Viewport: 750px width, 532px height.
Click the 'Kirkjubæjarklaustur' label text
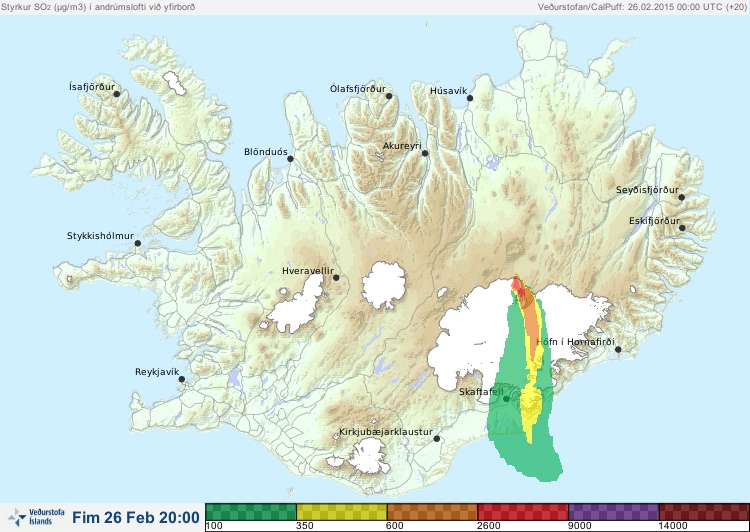pos(386,432)
